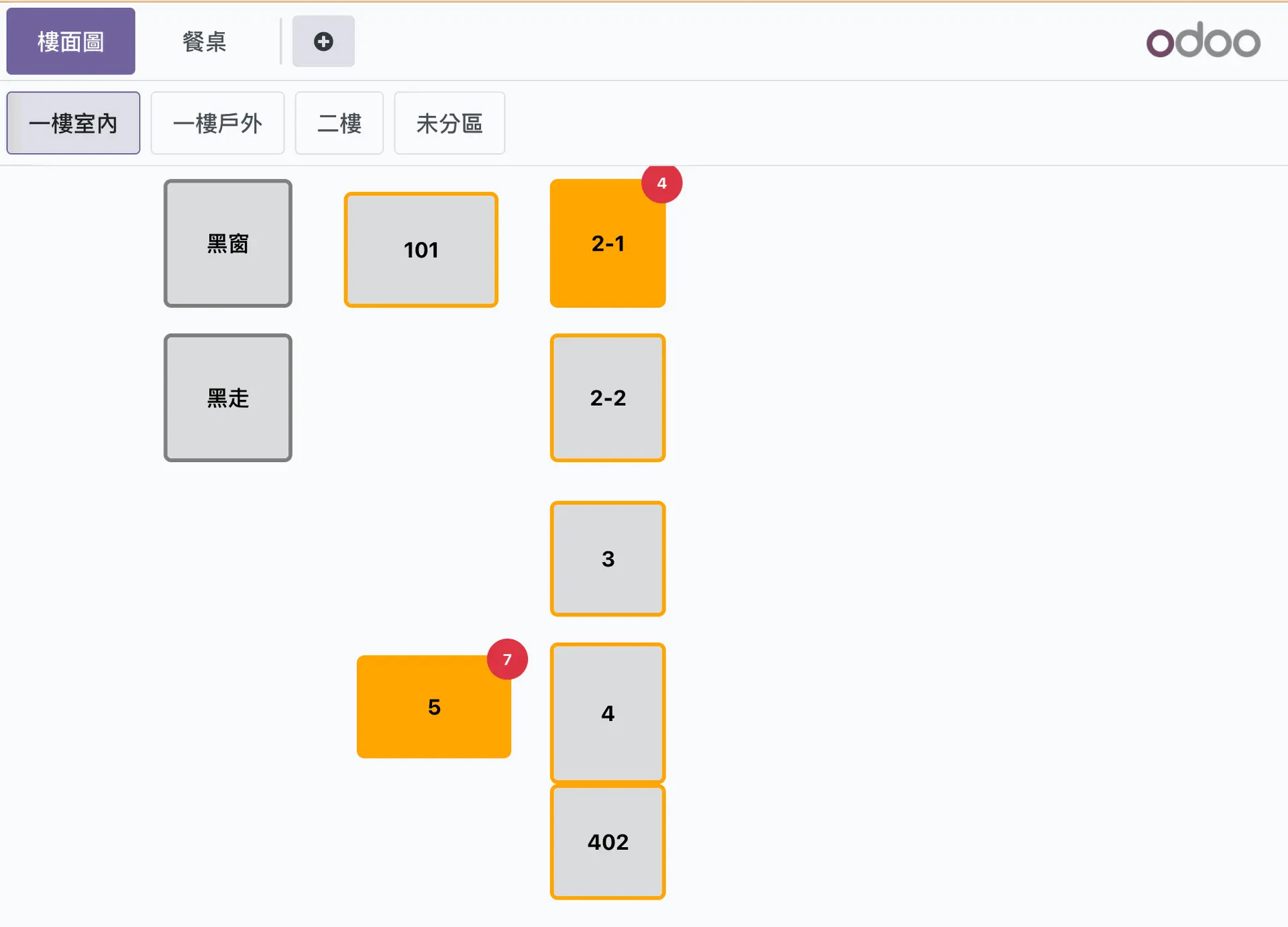Open the 餐桌 tab
The width and height of the screenshot is (1288, 927).
click(x=205, y=42)
